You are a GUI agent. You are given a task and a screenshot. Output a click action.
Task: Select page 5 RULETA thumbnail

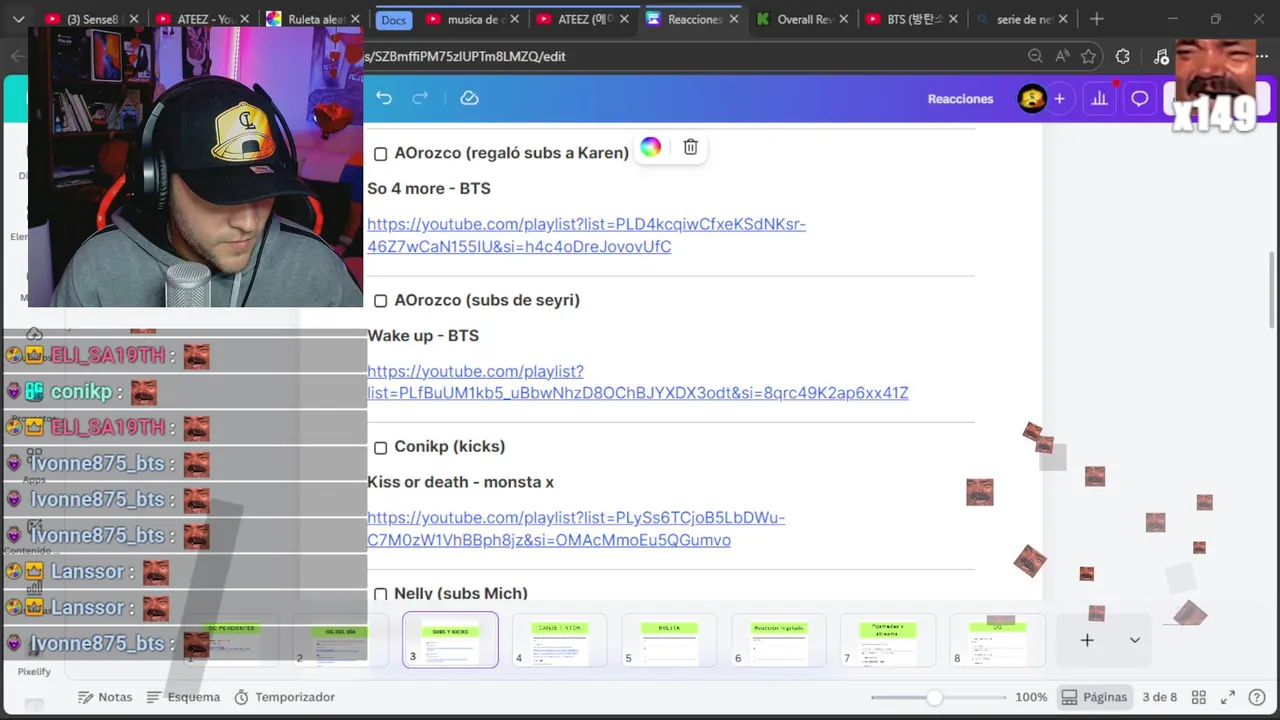(x=669, y=640)
